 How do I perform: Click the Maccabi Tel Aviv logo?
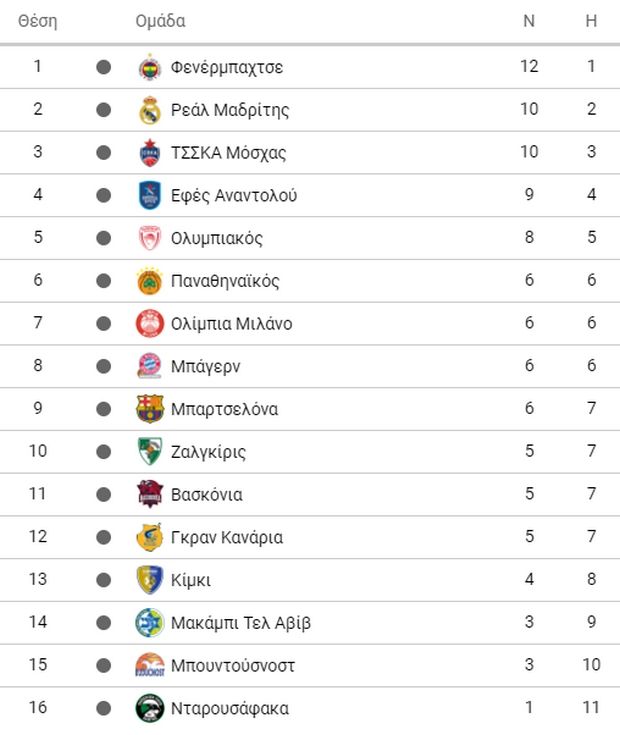pyautogui.click(x=149, y=623)
